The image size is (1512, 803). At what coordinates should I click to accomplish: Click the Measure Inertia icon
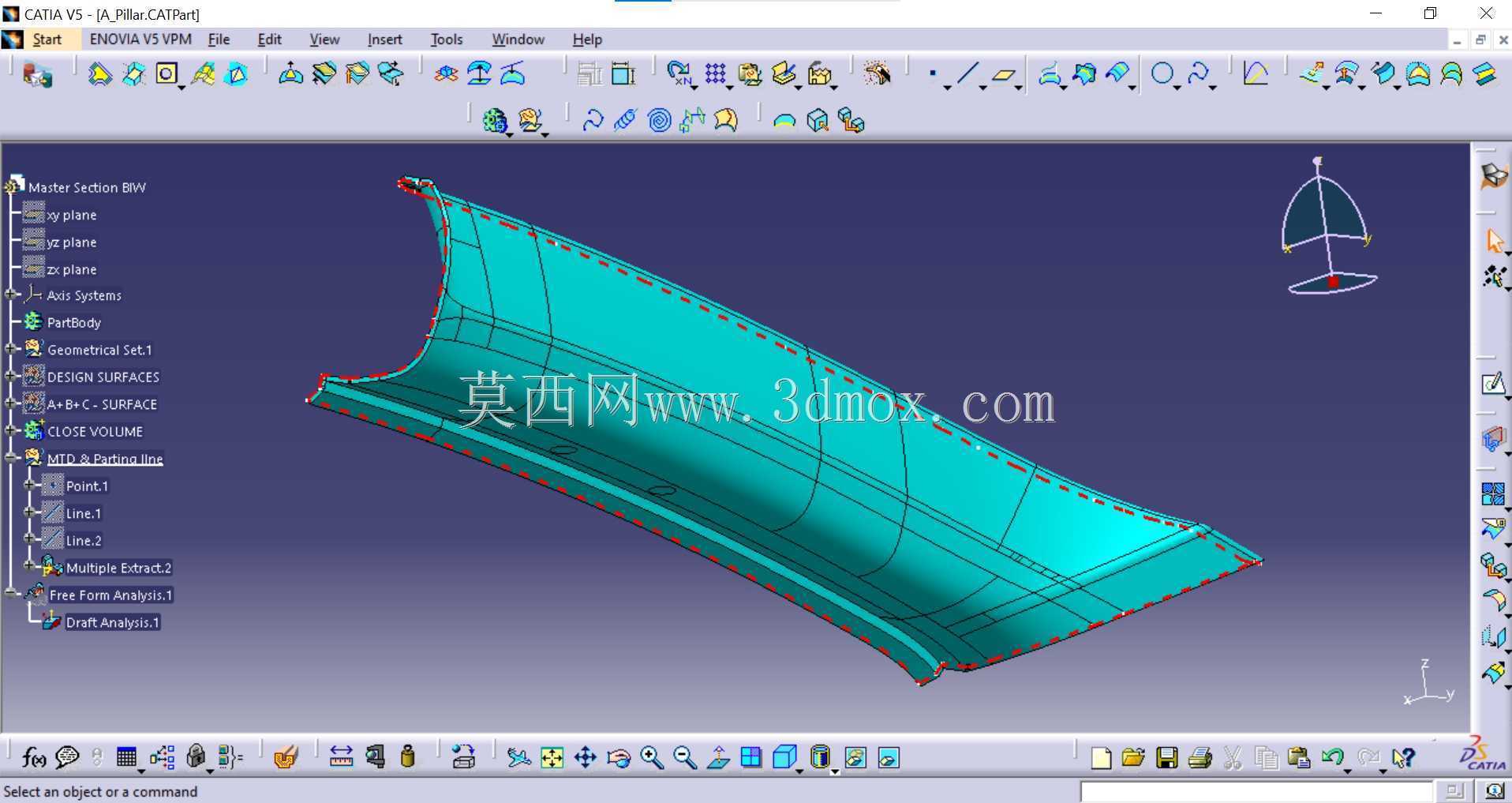pos(408,757)
